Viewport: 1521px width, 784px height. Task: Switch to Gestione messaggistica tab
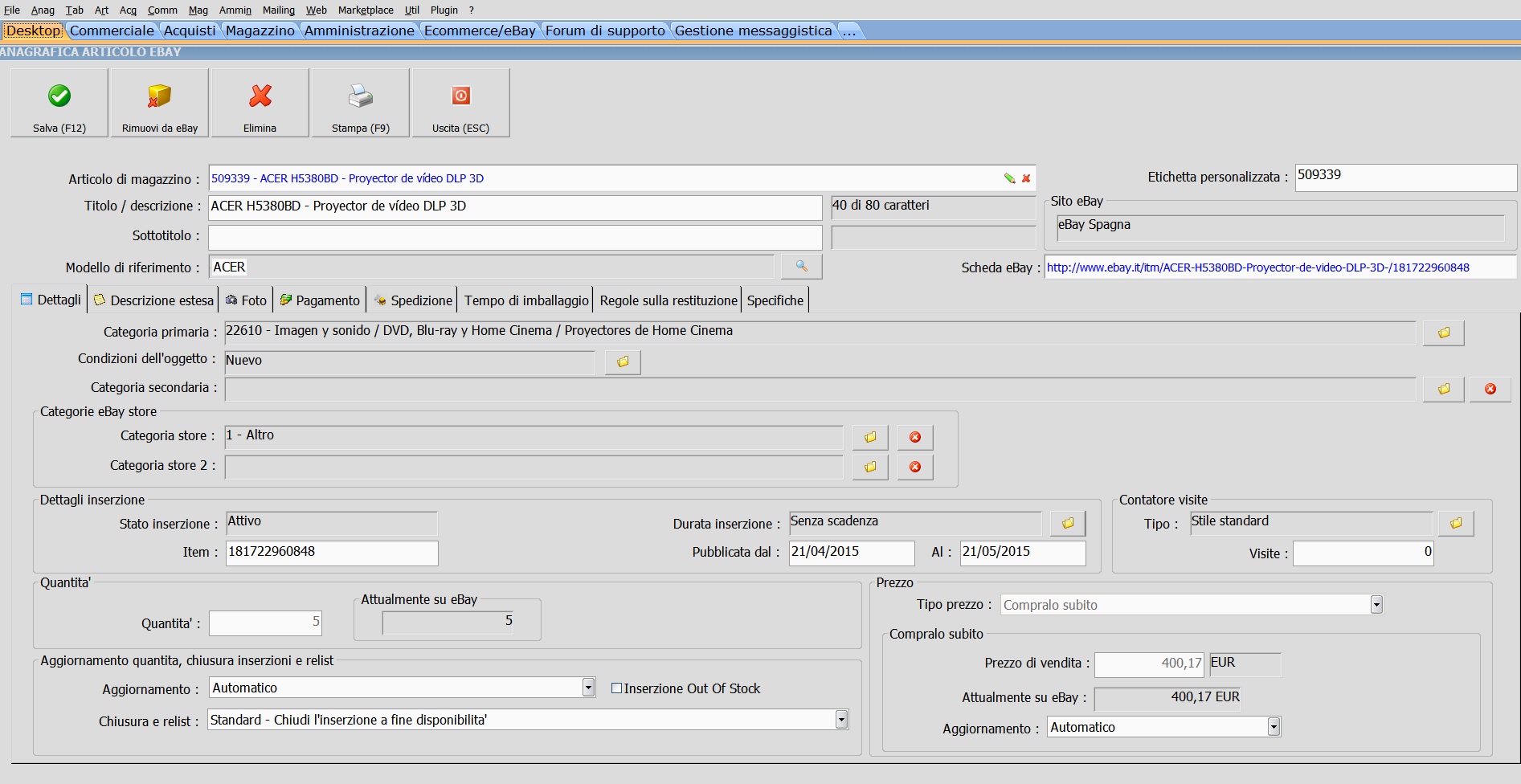753,31
